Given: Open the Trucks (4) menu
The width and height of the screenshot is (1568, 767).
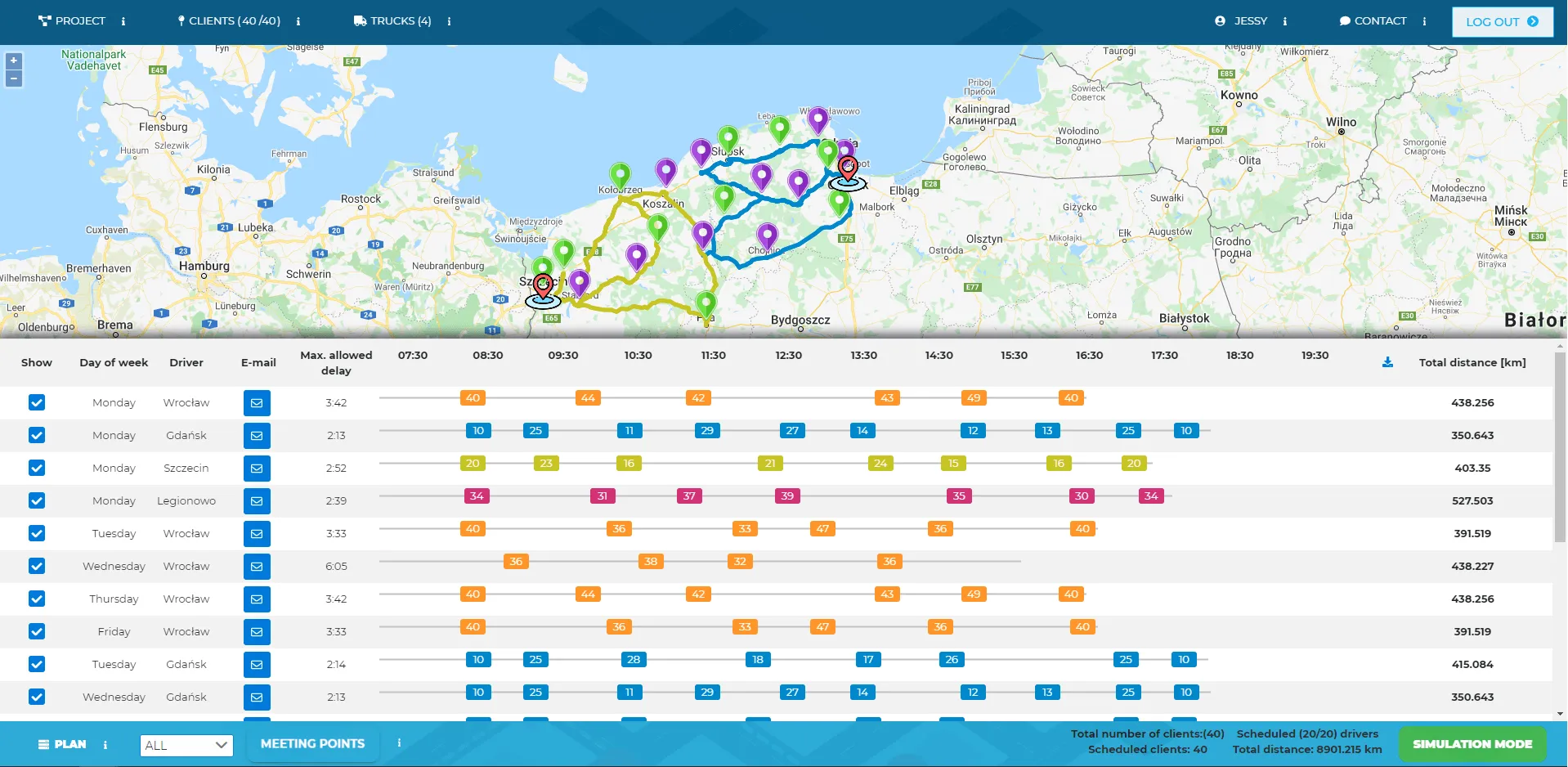Looking at the screenshot, I should point(392,21).
